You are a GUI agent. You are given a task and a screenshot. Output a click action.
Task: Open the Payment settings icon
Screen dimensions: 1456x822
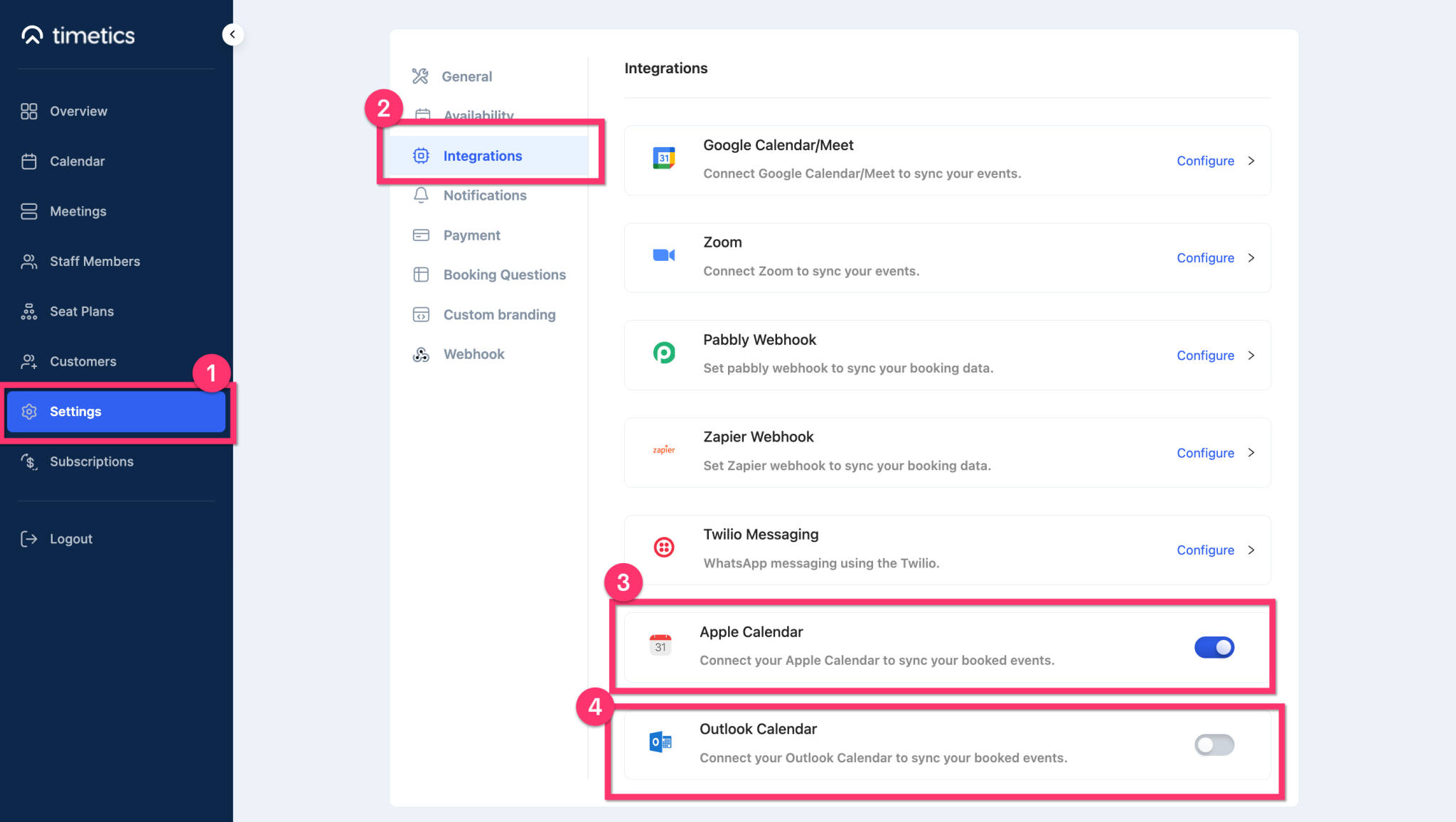pyautogui.click(x=422, y=235)
